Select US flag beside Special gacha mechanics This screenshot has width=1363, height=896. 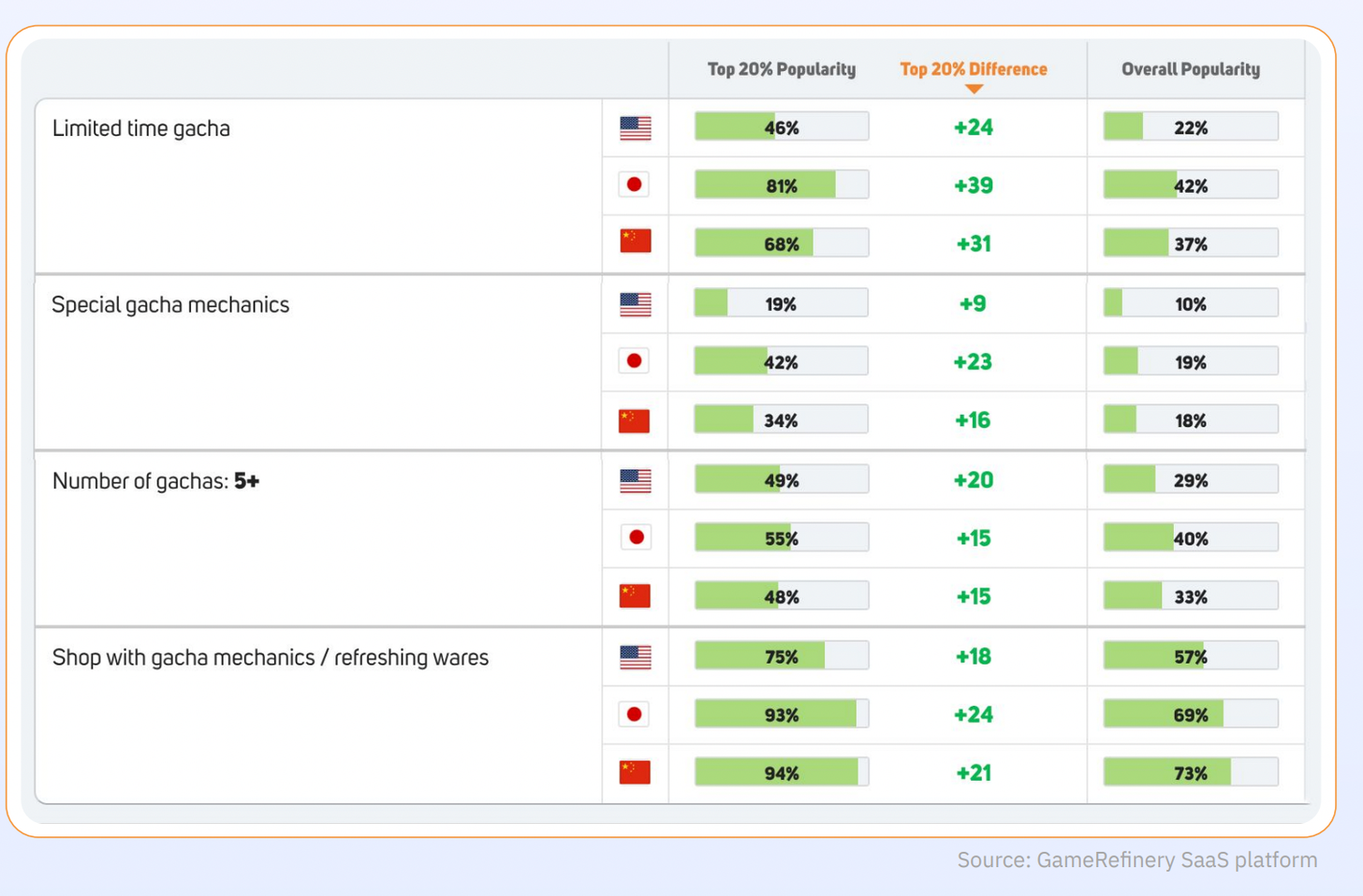[x=635, y=304]
